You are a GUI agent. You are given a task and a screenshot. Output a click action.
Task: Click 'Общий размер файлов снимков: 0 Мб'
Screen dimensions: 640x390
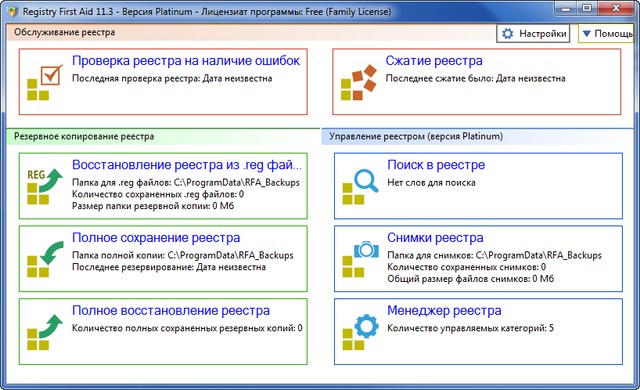pos(470,279)
